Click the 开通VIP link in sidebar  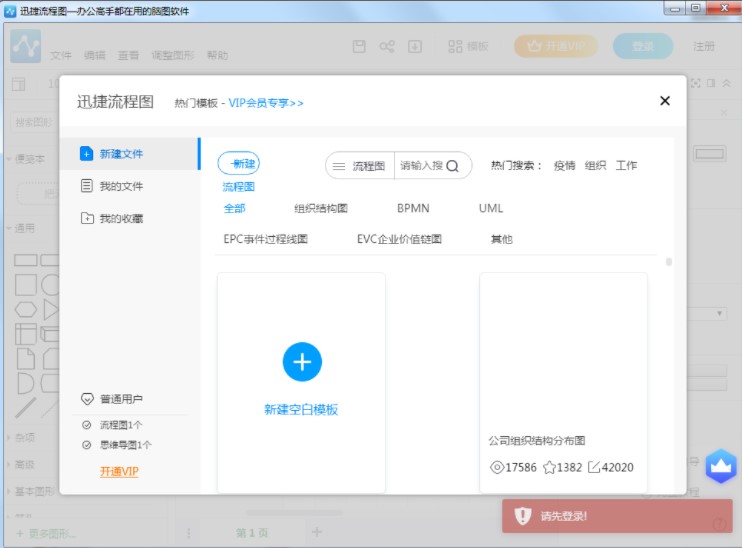(119, 471)
